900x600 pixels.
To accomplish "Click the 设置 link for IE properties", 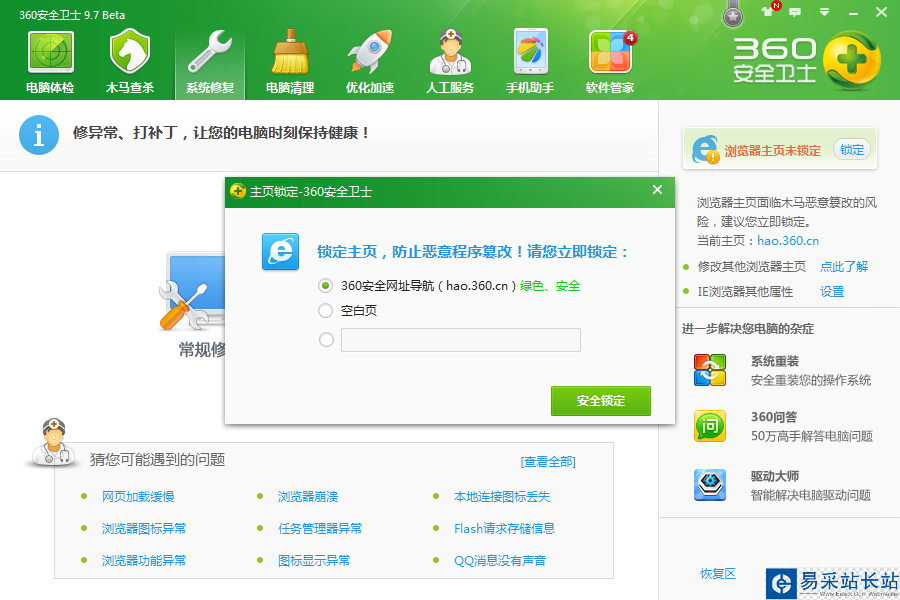I will pyautogui.click(x=832, y=292).
